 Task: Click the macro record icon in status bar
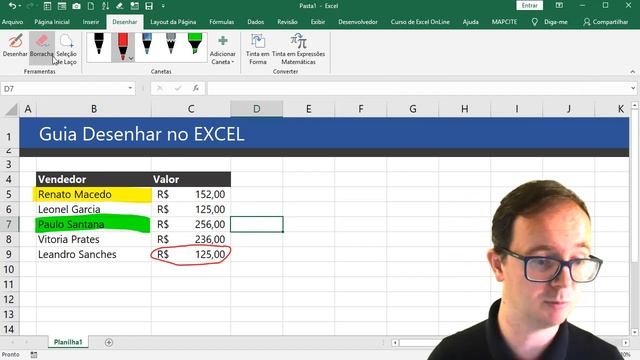34,355
